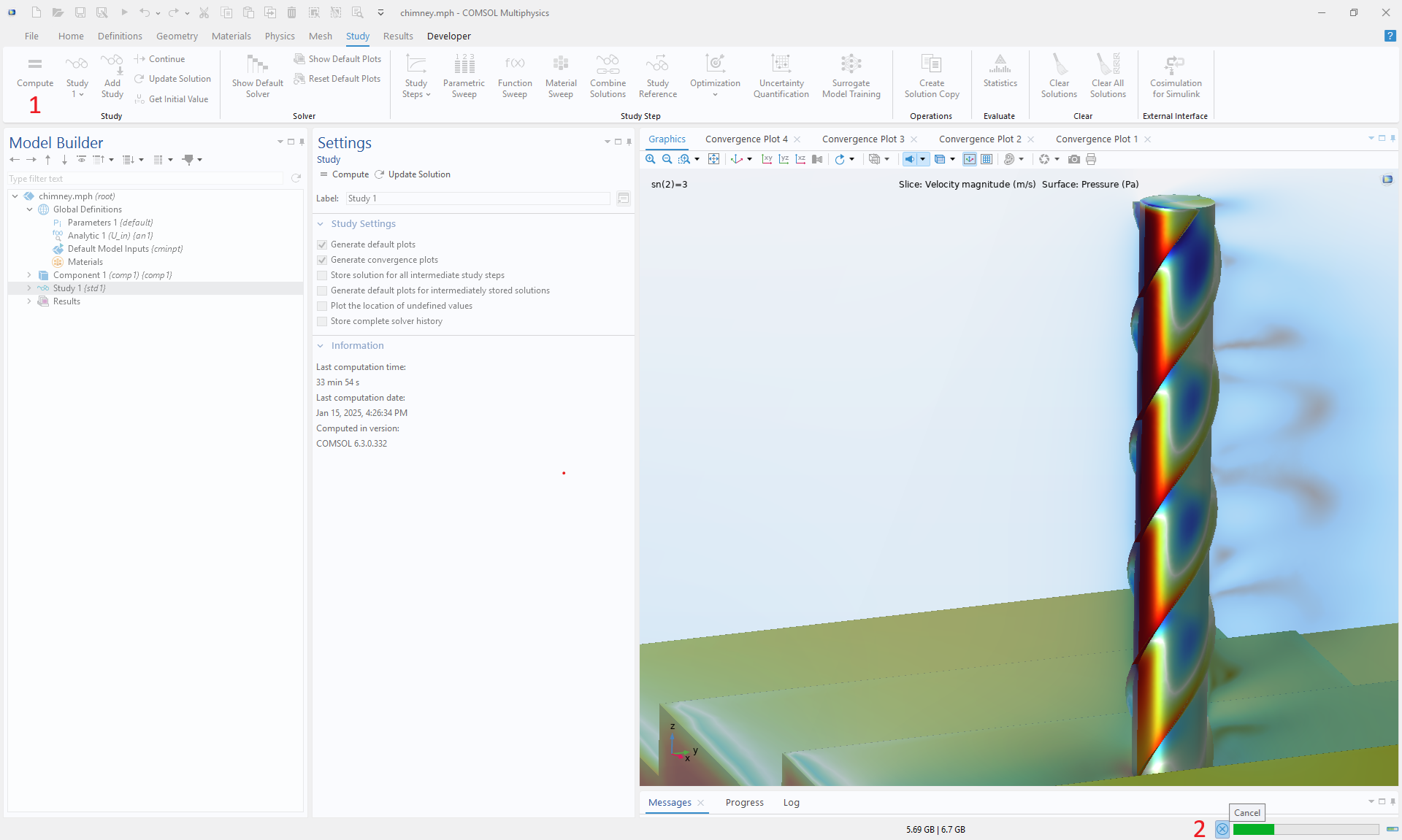Expand Component 1 tree node
The height and width of the screenshot is (840, 1402).
[29, 275]
